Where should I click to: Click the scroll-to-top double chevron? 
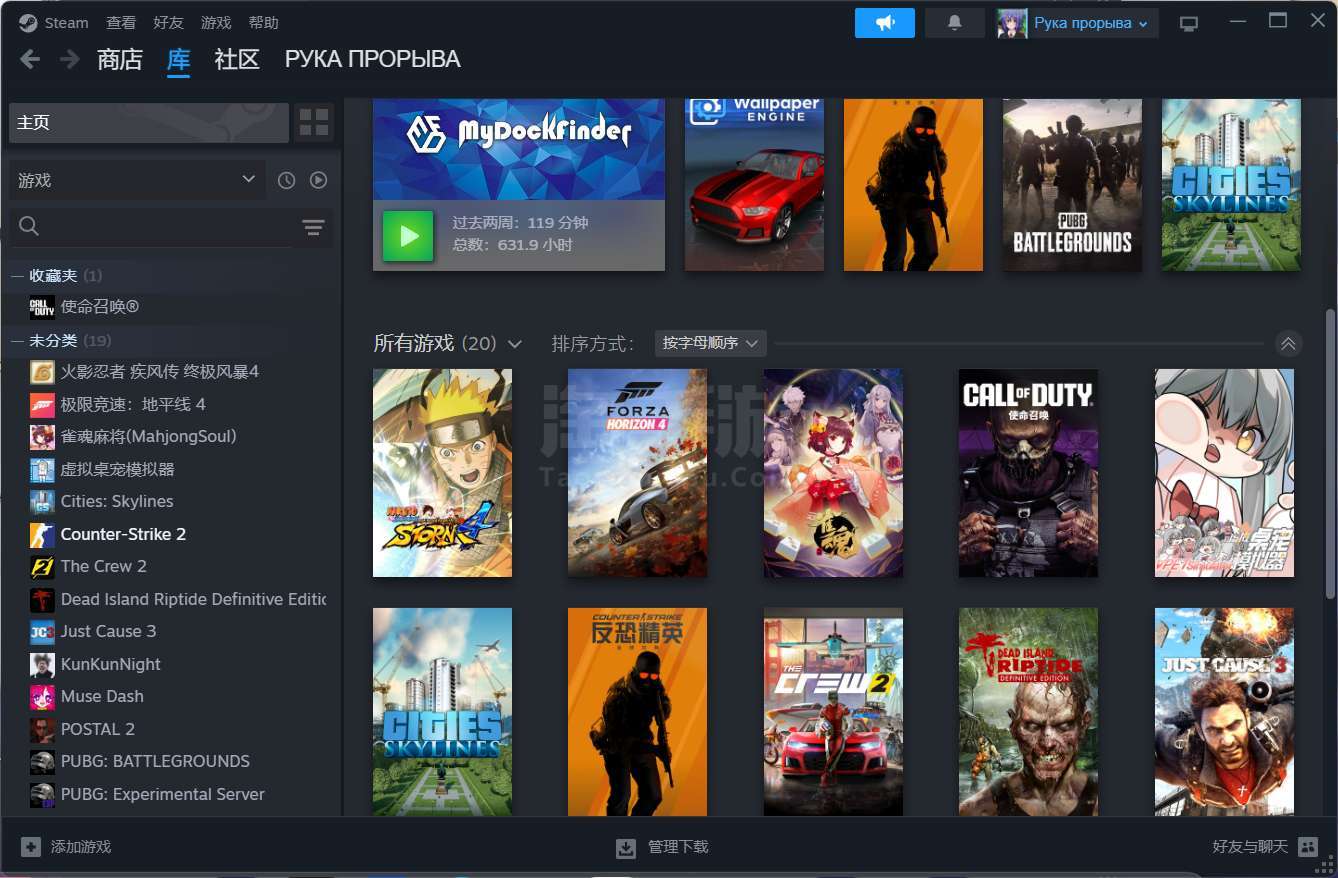[x=1288, y=344]
